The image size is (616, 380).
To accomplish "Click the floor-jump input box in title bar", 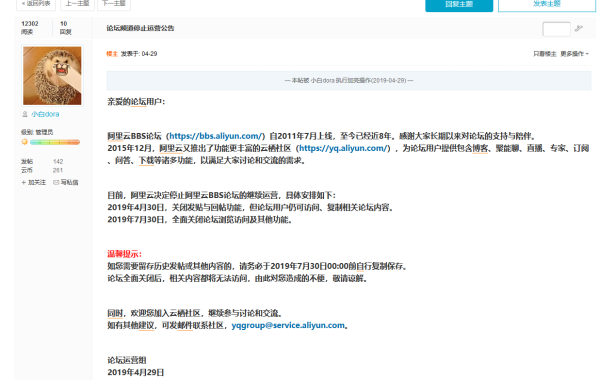I will (x=556, y=29).
